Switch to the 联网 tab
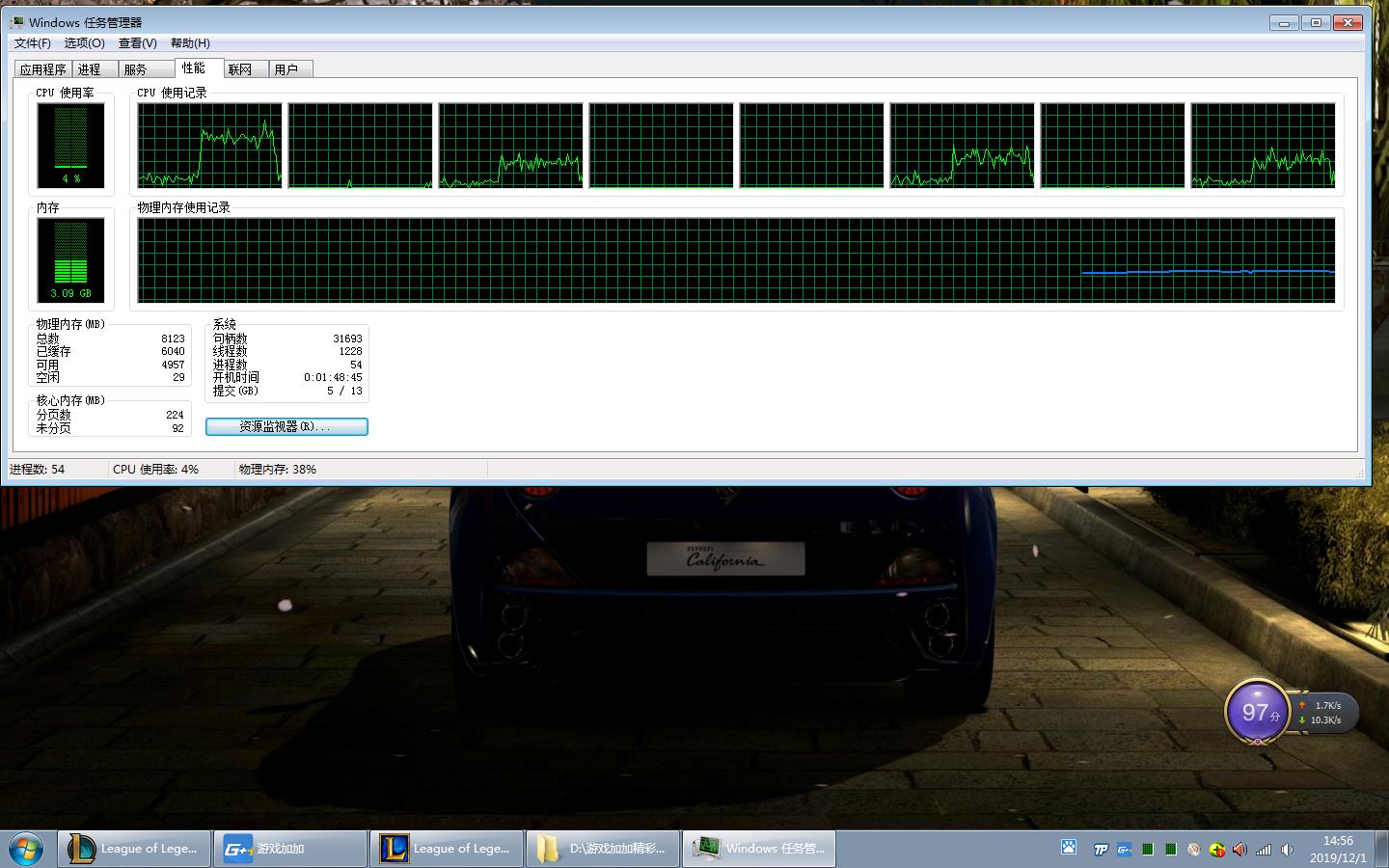 pyautogui.click(x=245, y=69)
